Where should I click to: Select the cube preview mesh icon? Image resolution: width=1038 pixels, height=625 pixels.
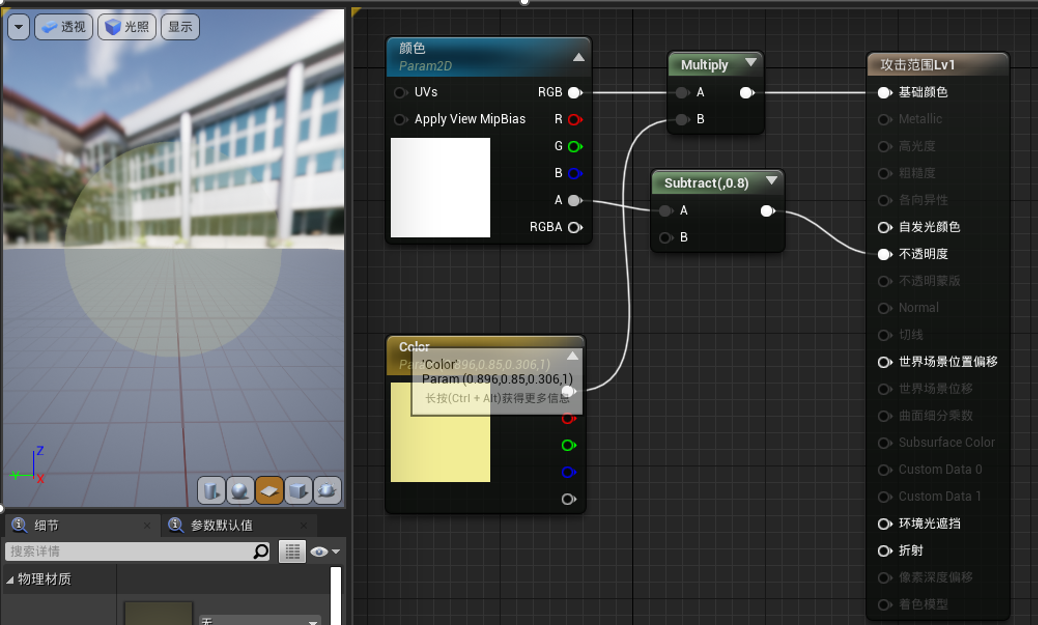click(298, 490)
